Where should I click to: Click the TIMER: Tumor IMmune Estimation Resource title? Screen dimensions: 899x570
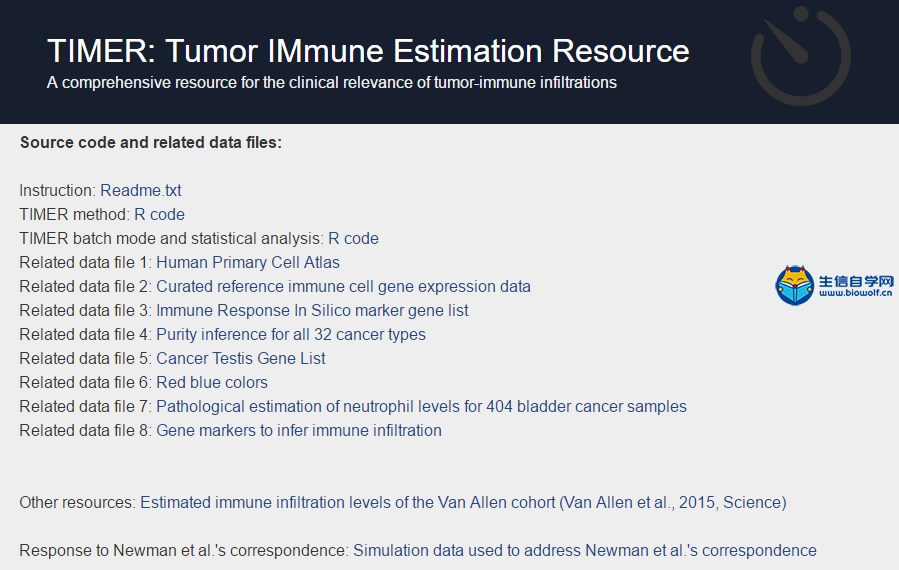[x=368, y=51]
